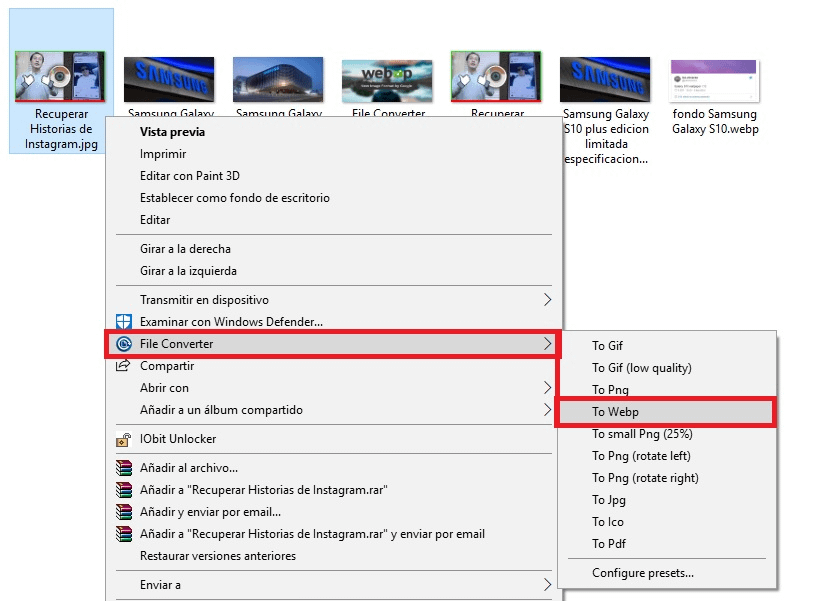Click the Compartir share icon
The image size is (818, 601).
point(124,365)
